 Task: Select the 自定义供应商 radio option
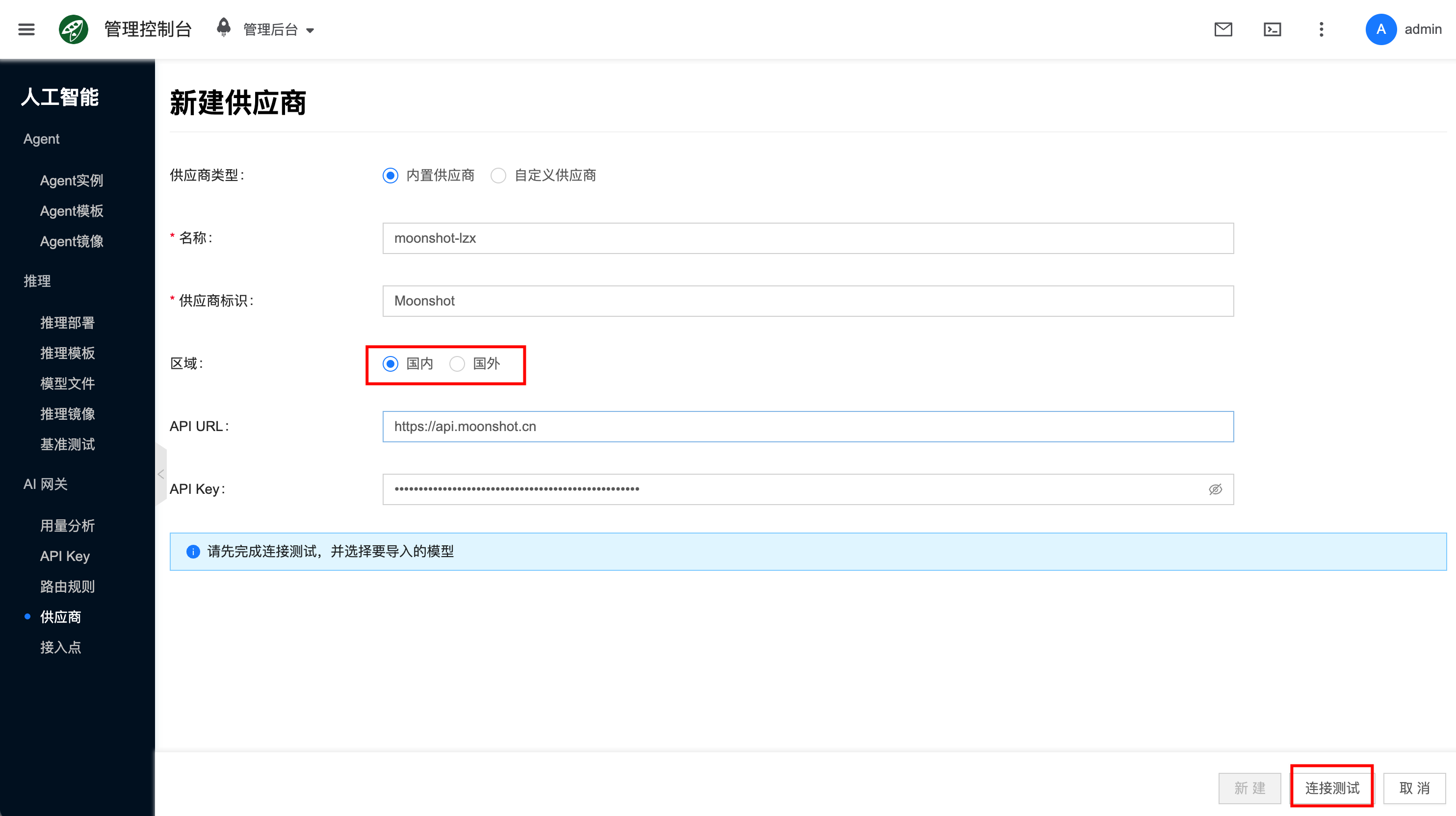[x=544, y=175]
